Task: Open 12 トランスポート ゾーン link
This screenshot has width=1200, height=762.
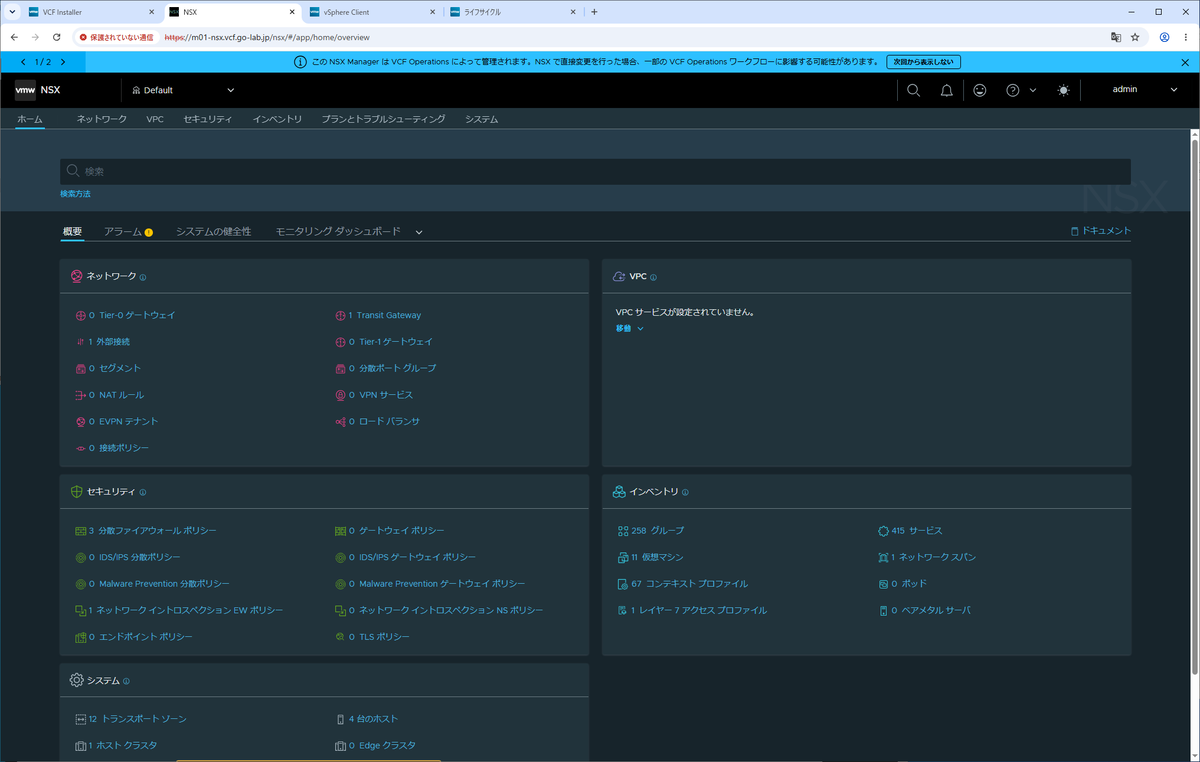Action: tap(137, 719)
